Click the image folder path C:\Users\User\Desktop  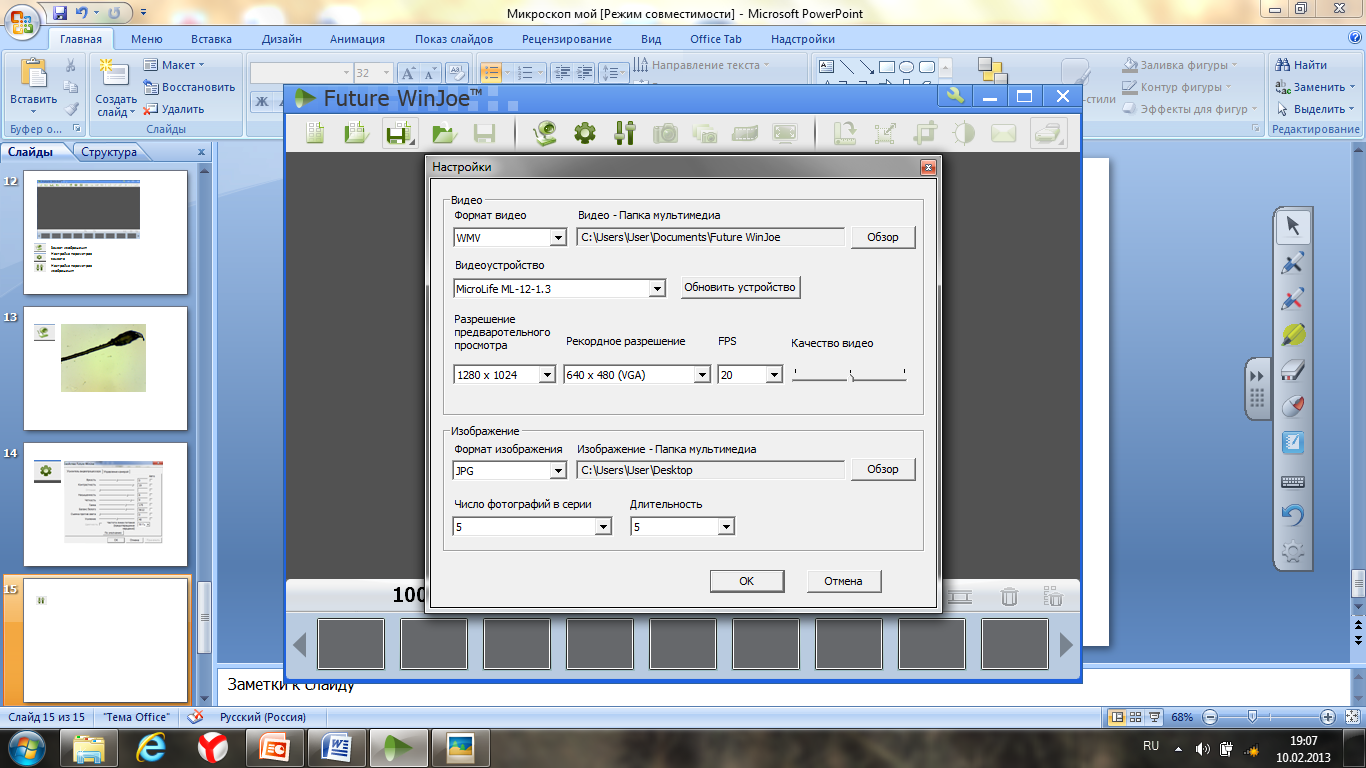tap(710, 469)
